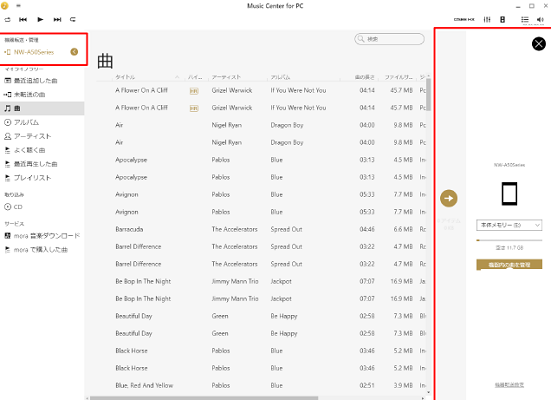Skip to the previous track

pyautogui.click(x=23, y=19)
